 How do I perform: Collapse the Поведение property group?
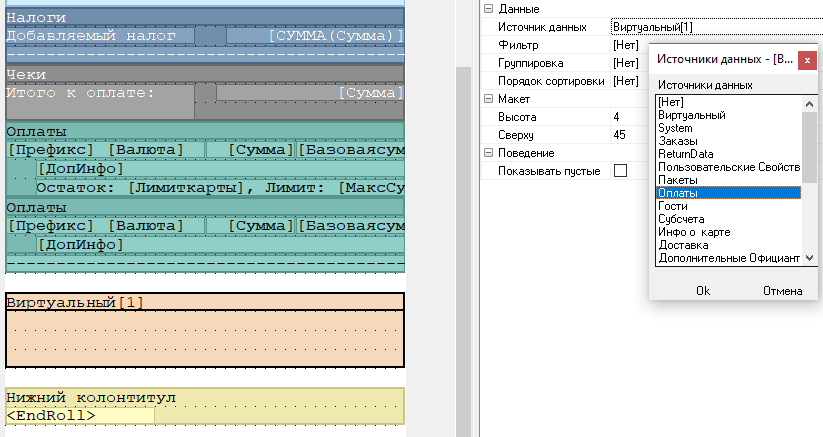(489, 153)
